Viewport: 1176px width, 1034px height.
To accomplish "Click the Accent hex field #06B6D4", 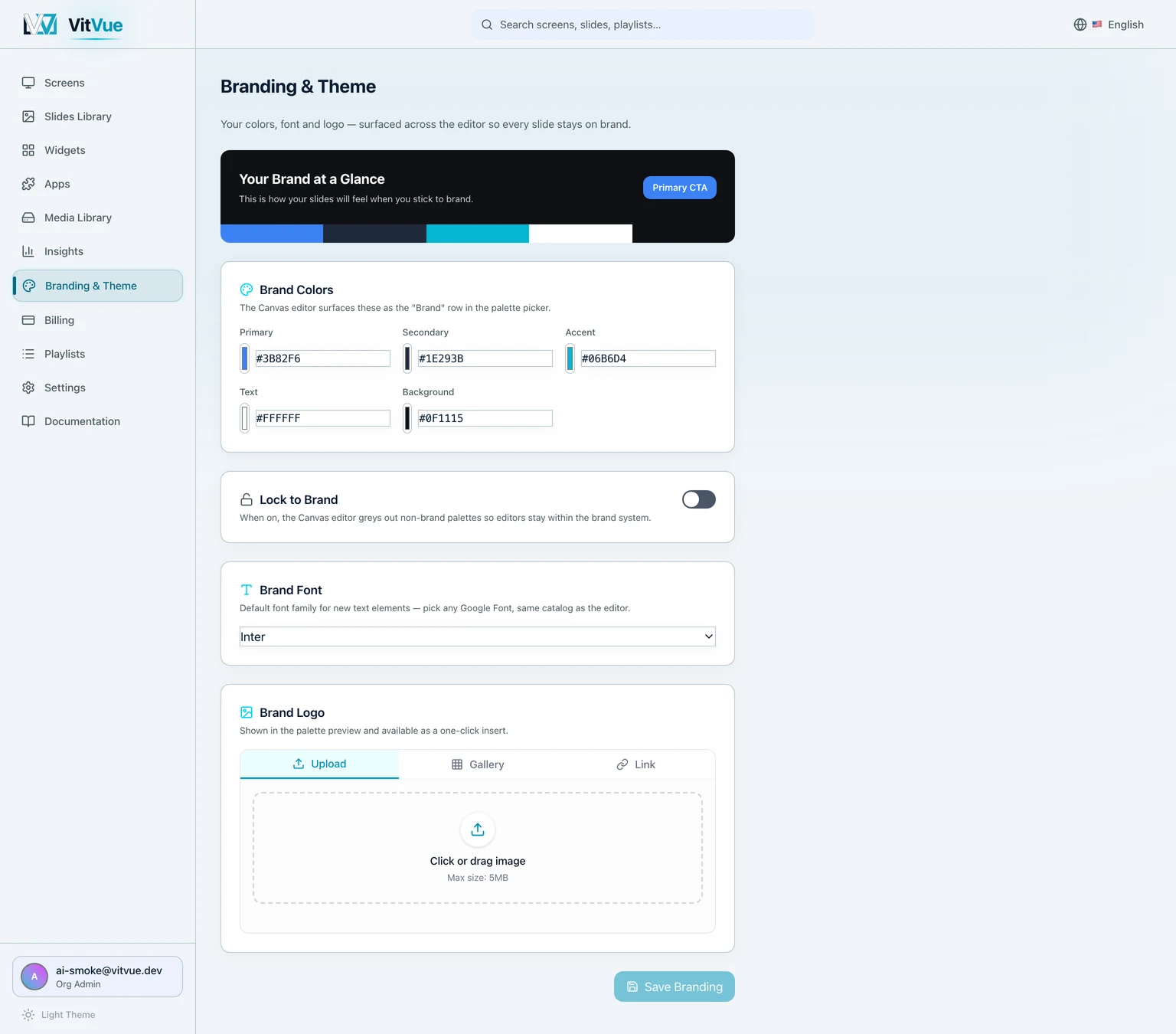I will coord(648,358).
